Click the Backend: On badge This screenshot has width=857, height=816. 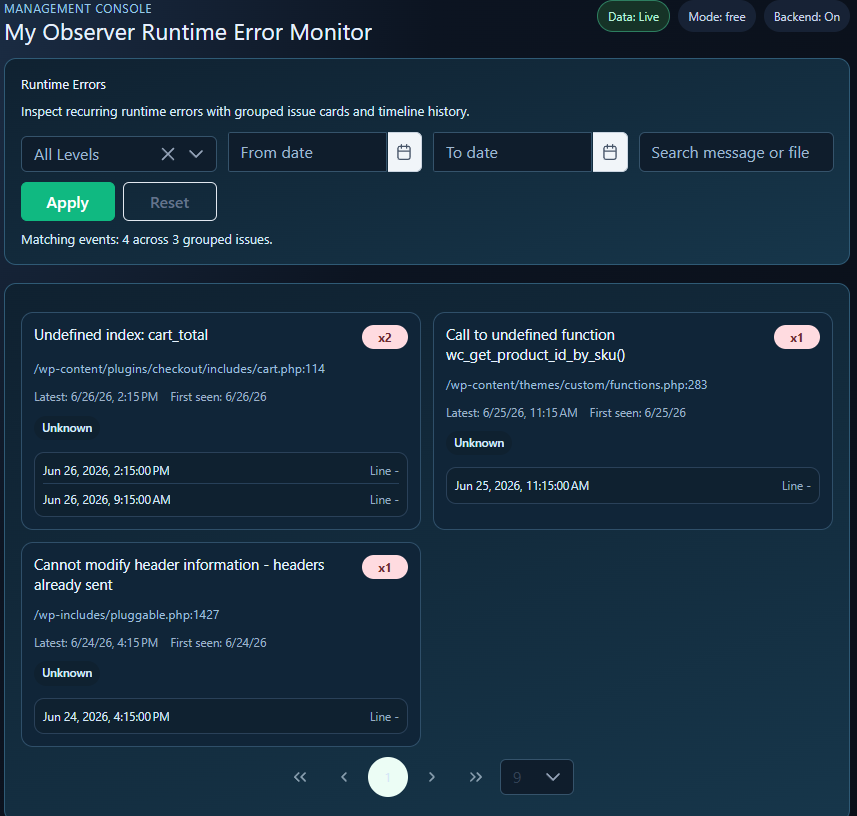click(x=807, y=16)
